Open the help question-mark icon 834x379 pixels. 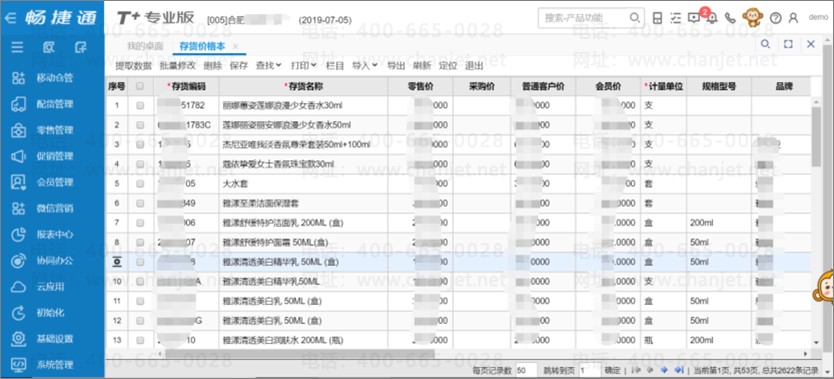click(775, 18)
